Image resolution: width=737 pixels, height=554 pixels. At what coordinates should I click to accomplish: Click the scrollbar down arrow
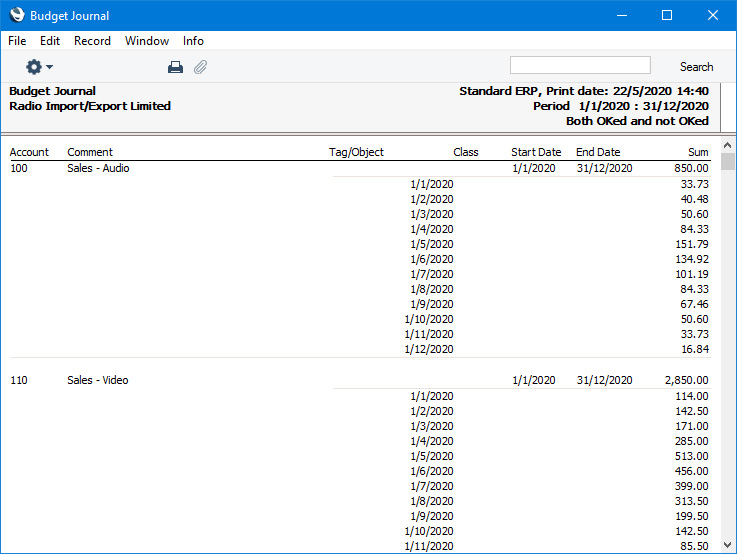coord(728,545)
